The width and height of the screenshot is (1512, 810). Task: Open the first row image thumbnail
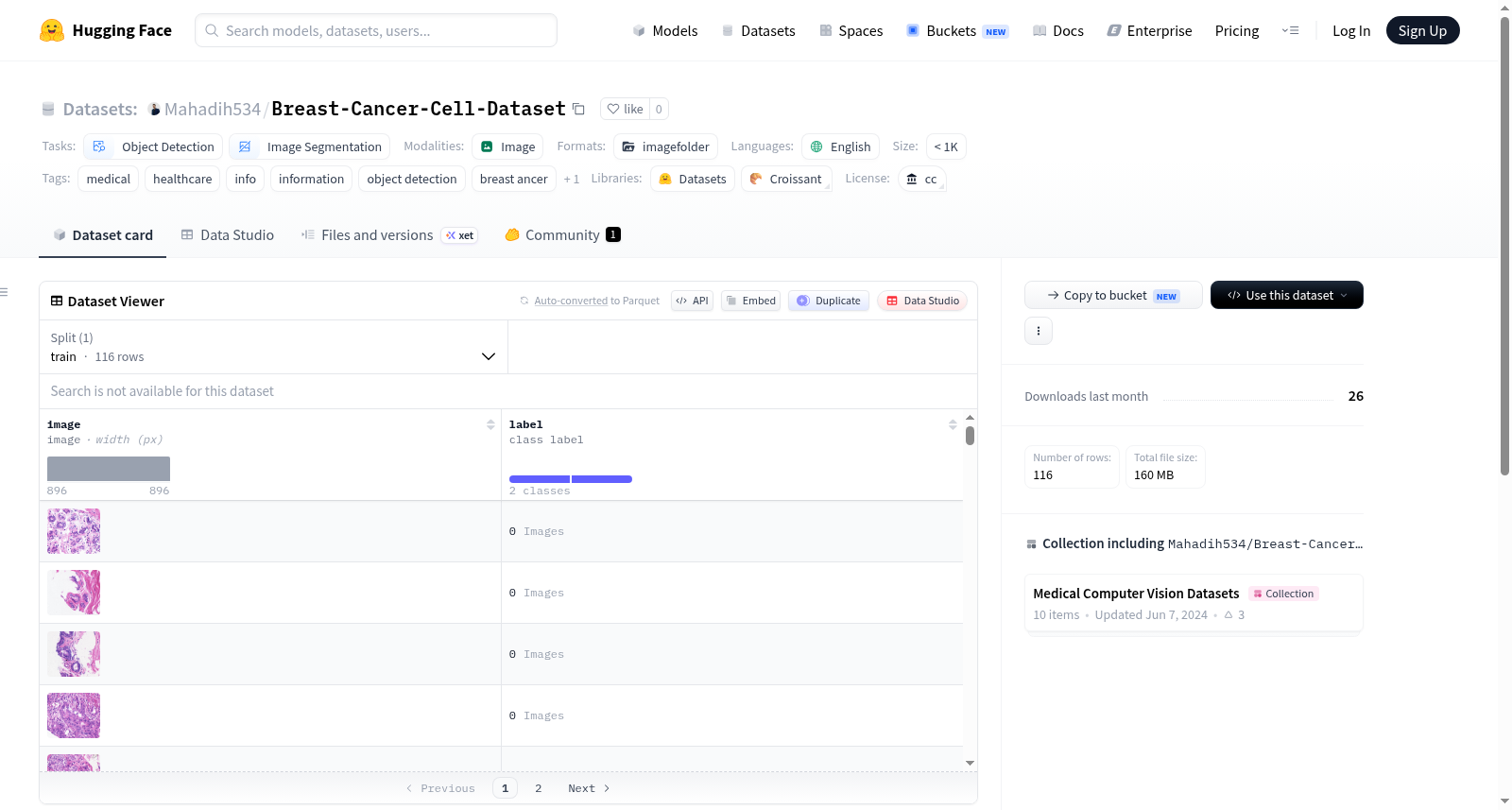[74, 531]
